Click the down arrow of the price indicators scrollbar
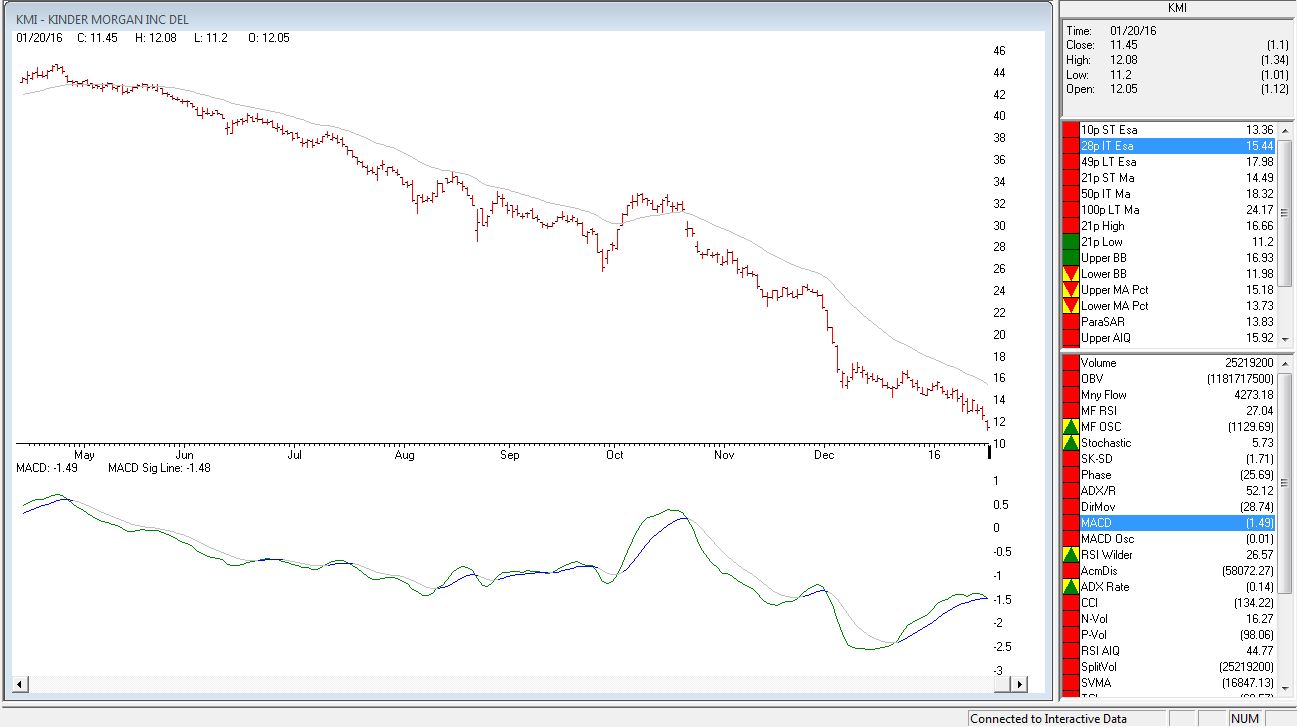 (x=1286, y=339)
